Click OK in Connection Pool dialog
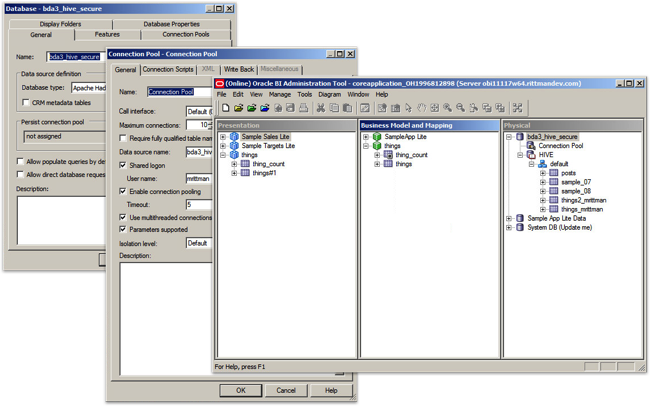This screenshot has width=650, height=406. (x=241, y=390)
